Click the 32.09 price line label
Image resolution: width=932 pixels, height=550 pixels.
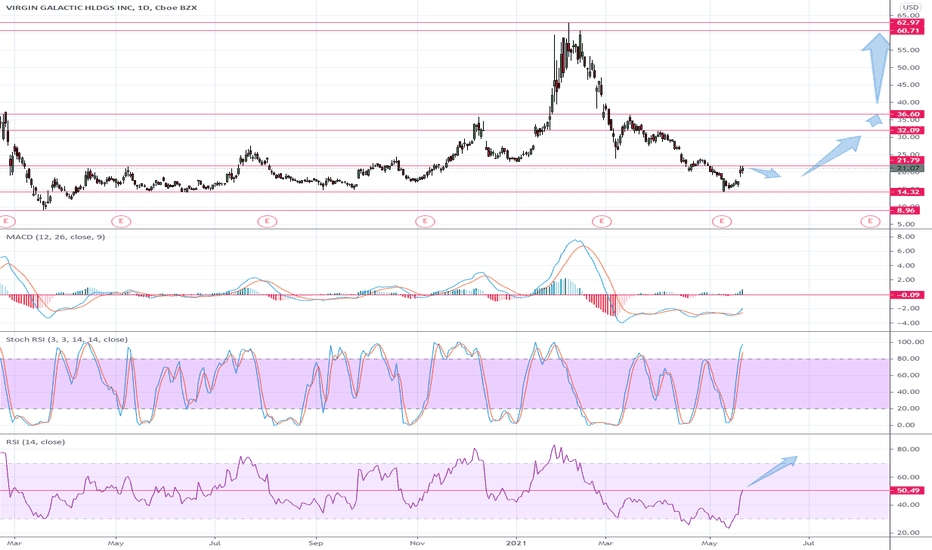(907, 130)
